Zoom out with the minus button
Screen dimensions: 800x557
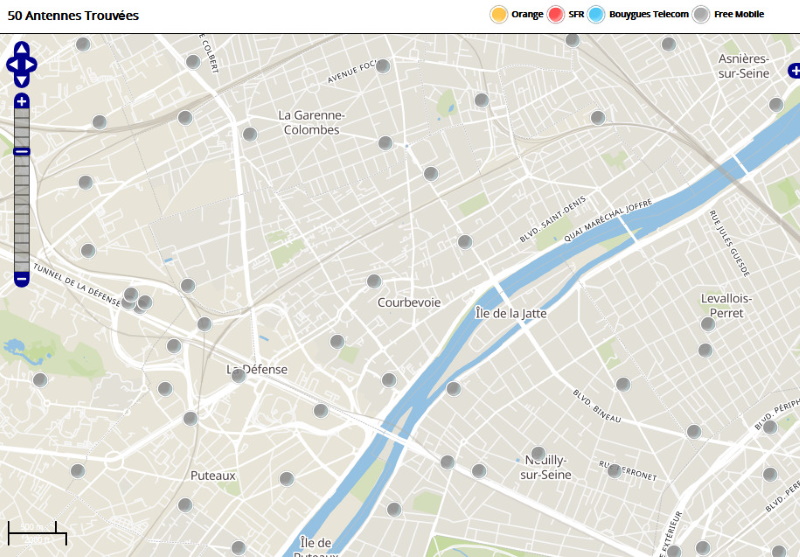(21, 279)
